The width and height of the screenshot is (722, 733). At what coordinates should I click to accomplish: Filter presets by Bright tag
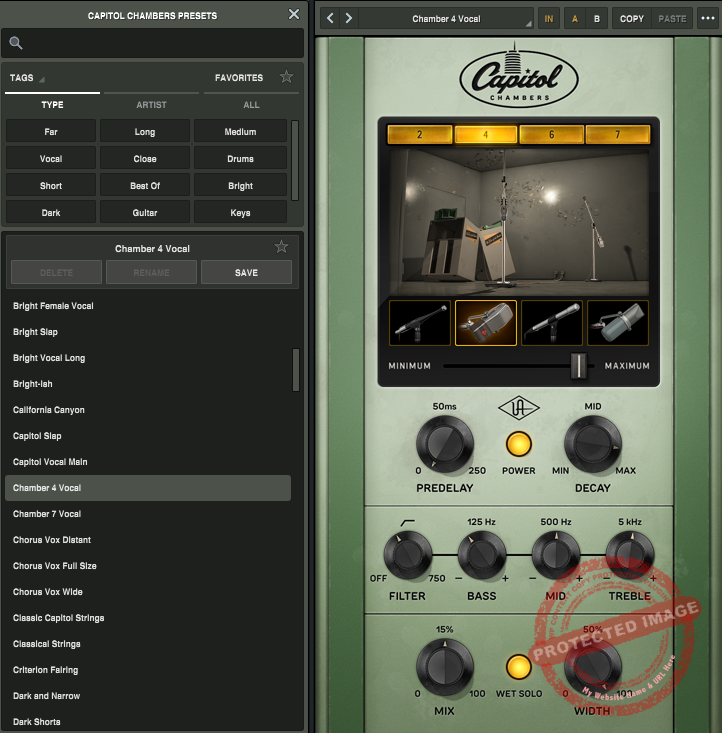pyautogui.click(x=240, y=186)
